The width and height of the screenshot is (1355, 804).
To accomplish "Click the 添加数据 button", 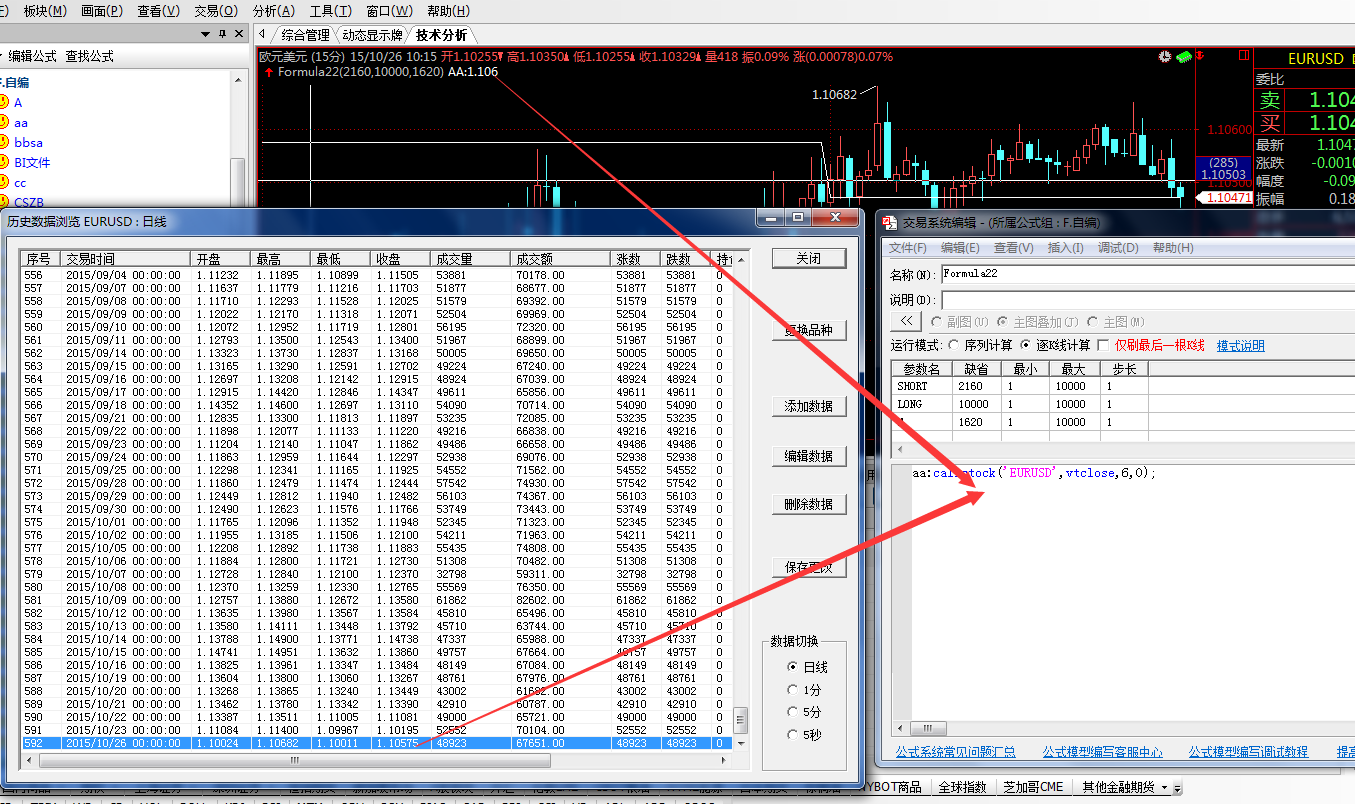I will coord(808,407).
